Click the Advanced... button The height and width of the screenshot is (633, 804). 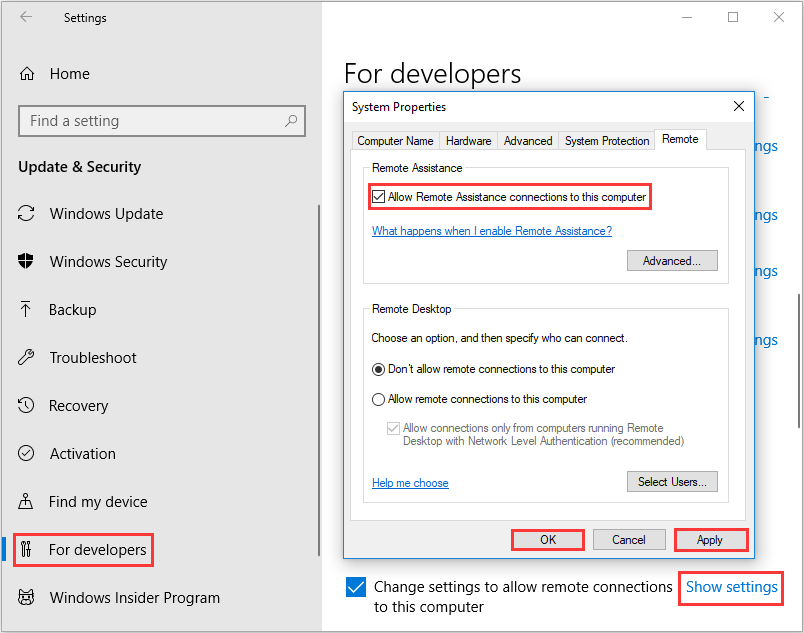coord(672,261)
